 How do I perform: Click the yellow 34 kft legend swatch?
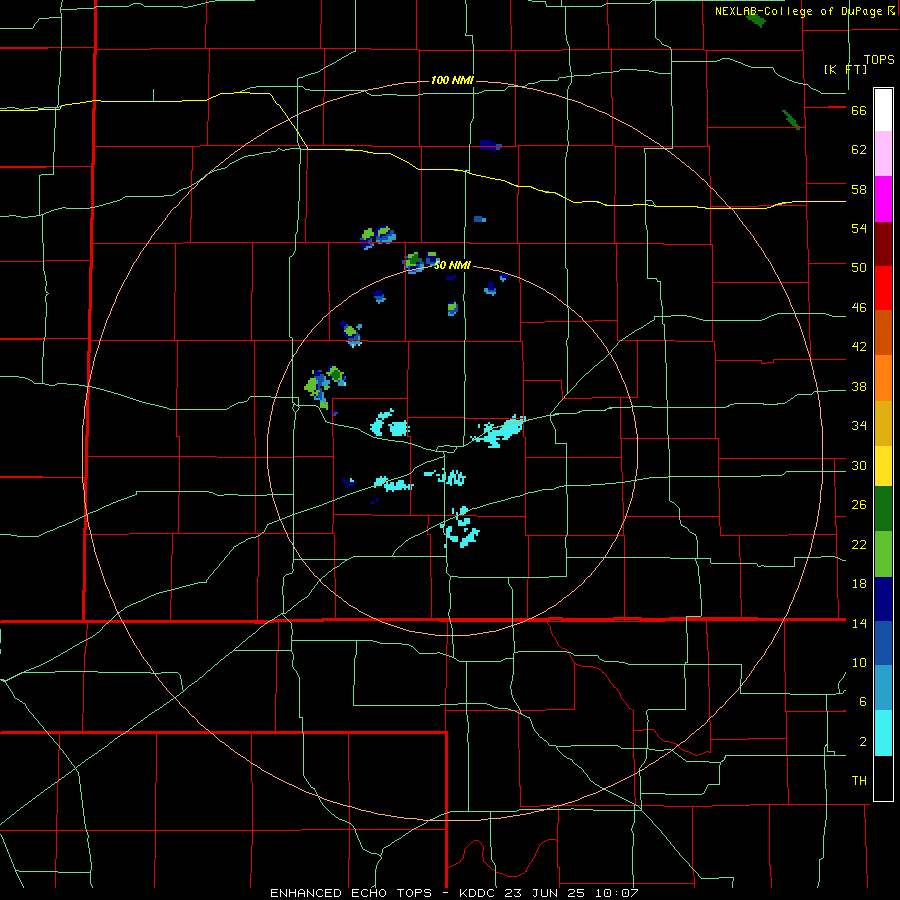pyautogui.click(x=883, y=466)
